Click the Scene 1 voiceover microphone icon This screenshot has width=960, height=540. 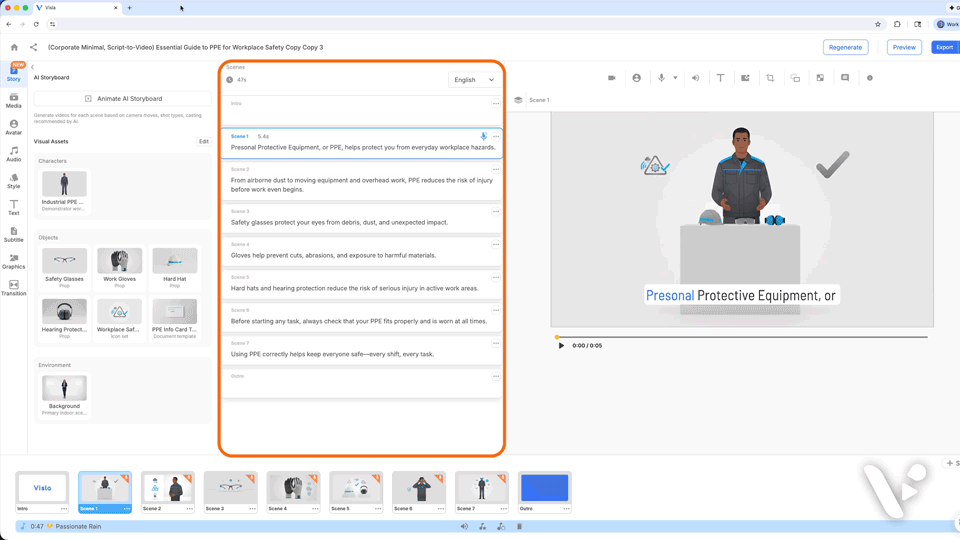point(483,136)
